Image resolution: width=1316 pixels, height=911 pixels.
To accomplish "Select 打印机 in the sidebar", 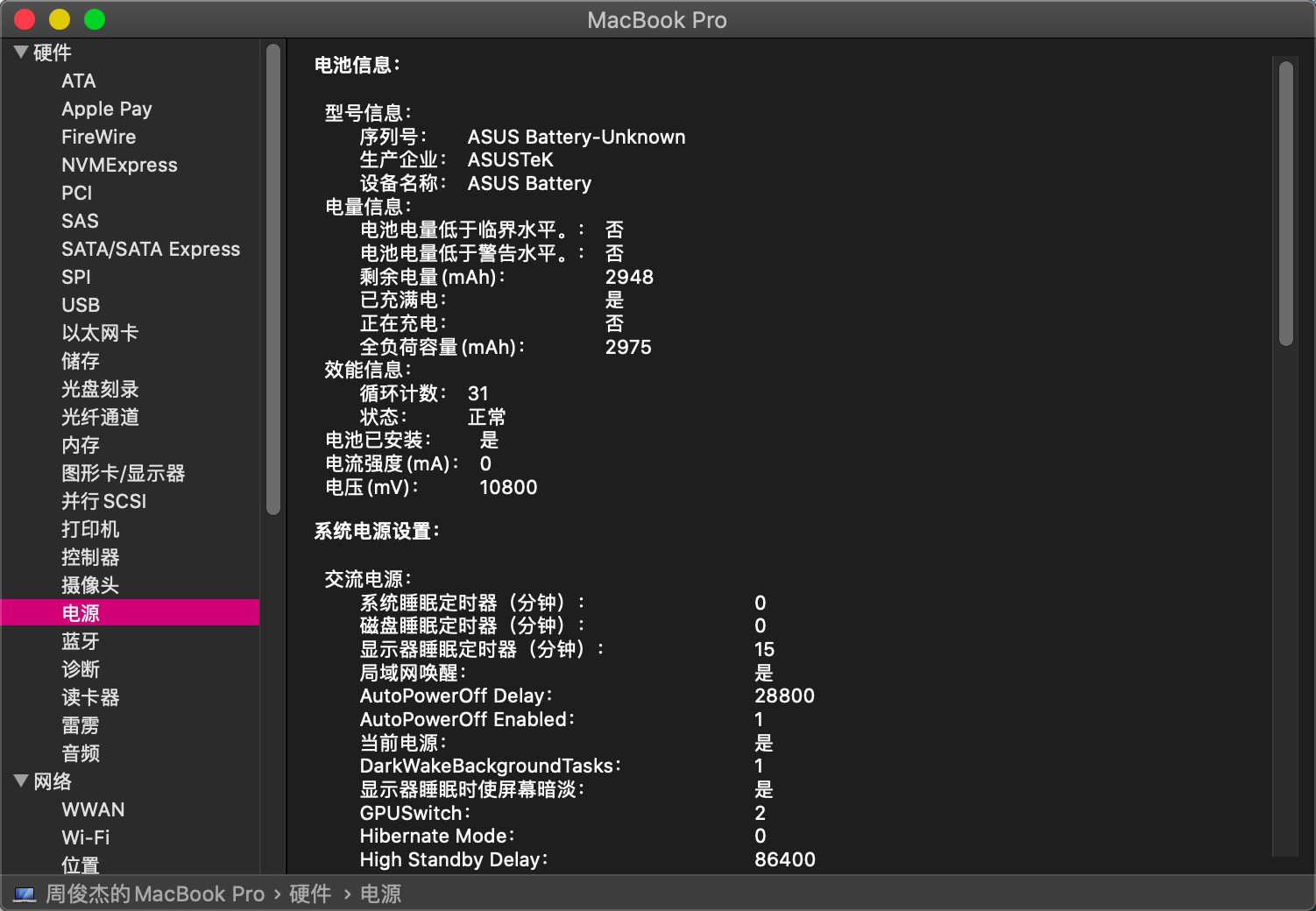I will pyautogui.click(x=90, y=529).
